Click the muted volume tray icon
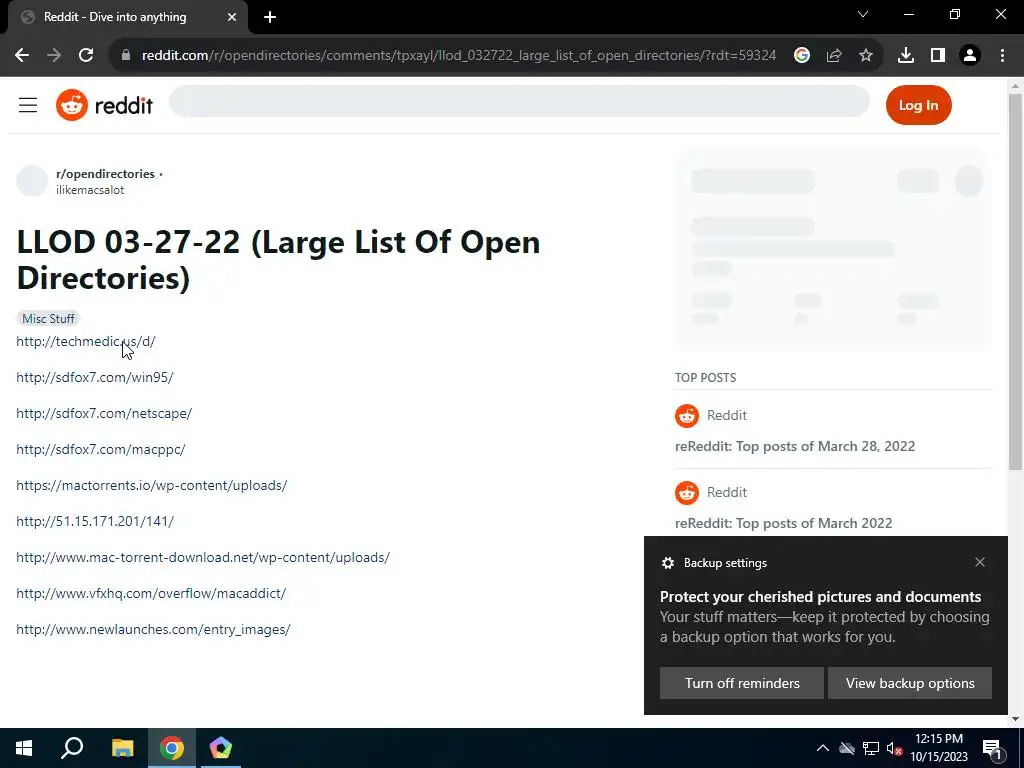Image resolution: width=1024 pixels, height=768 pixels. [895, 748]
